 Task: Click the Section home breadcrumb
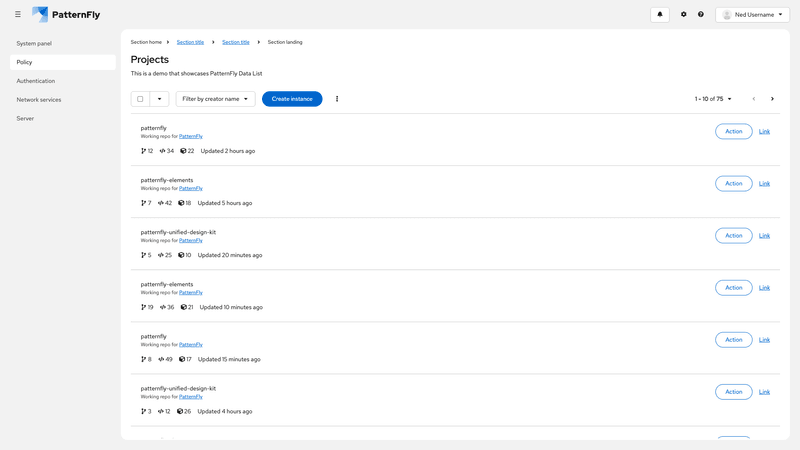pyautogui.click(x=146, y=42)
